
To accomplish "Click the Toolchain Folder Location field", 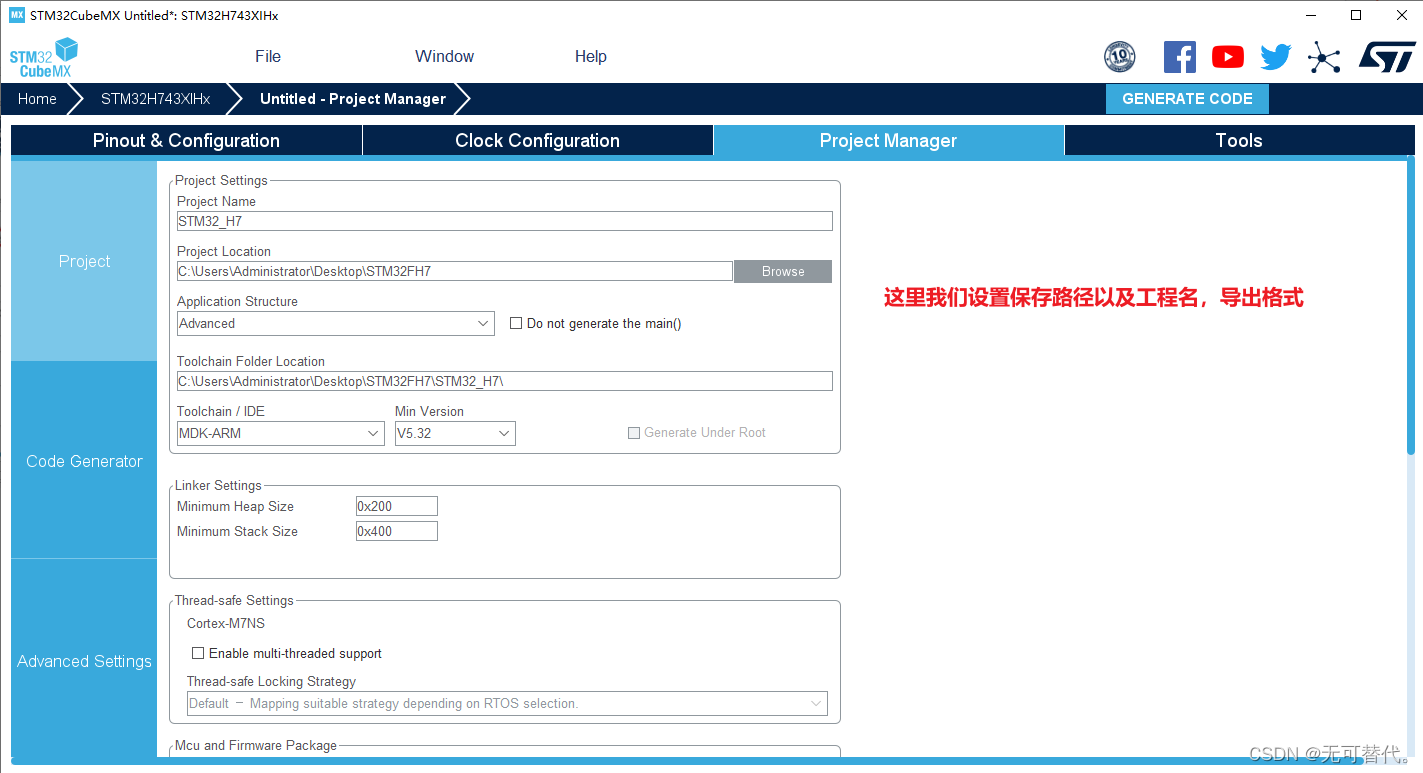I will point(504,381).
